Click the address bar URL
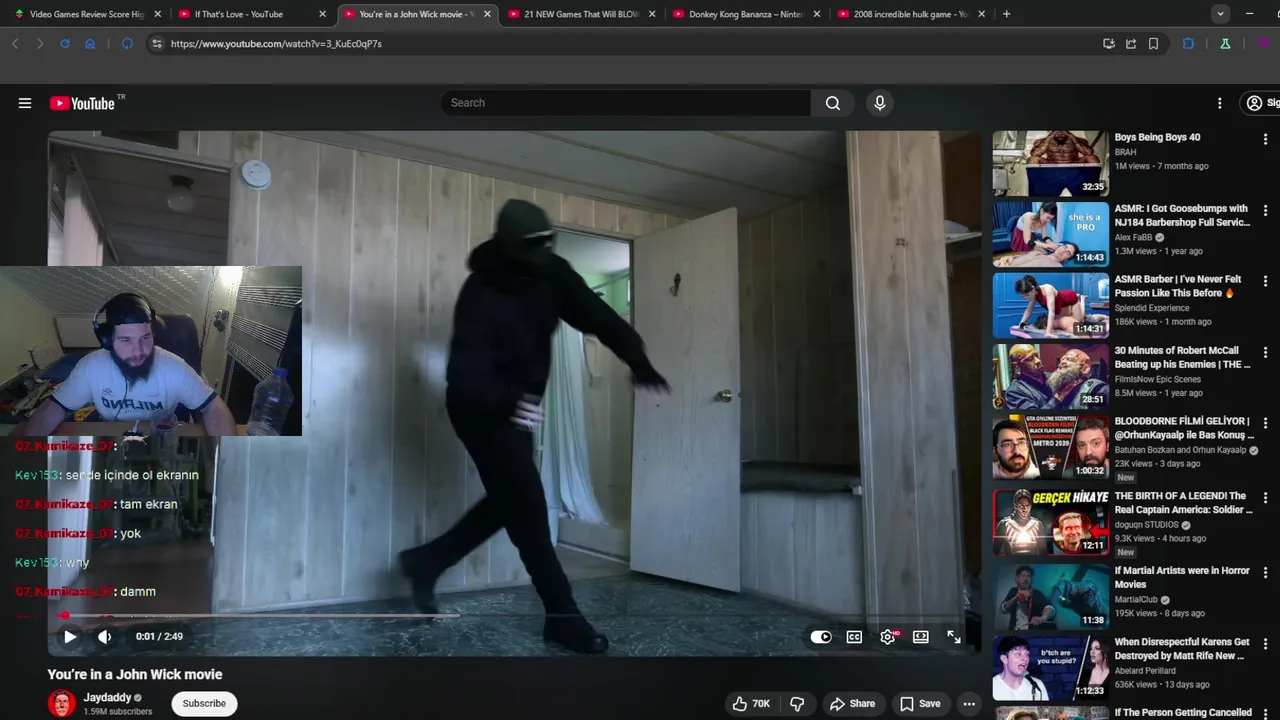Screen dimensions: 1280x720 (276, 44)
